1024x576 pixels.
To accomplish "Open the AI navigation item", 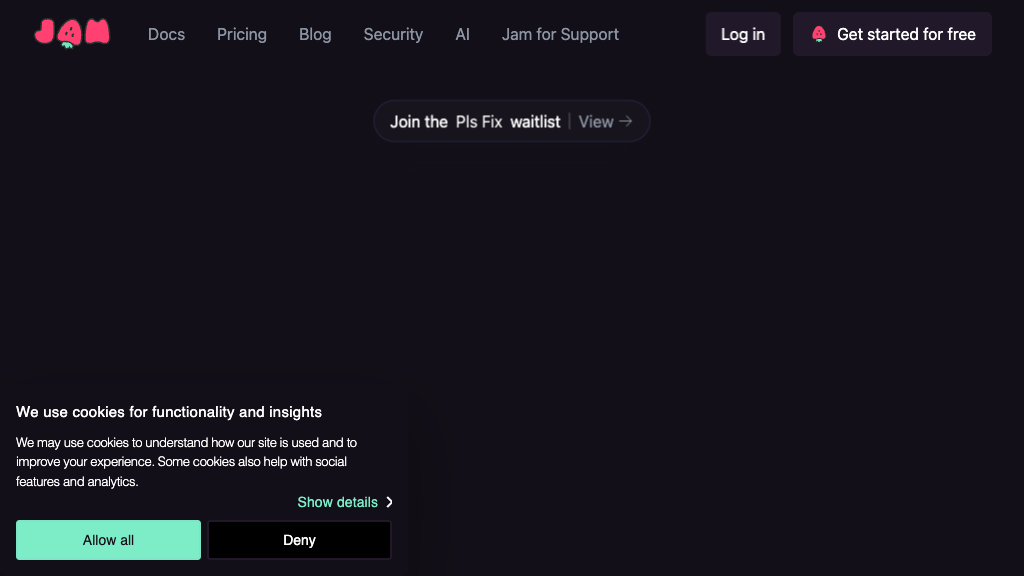I will pos(462,34).
